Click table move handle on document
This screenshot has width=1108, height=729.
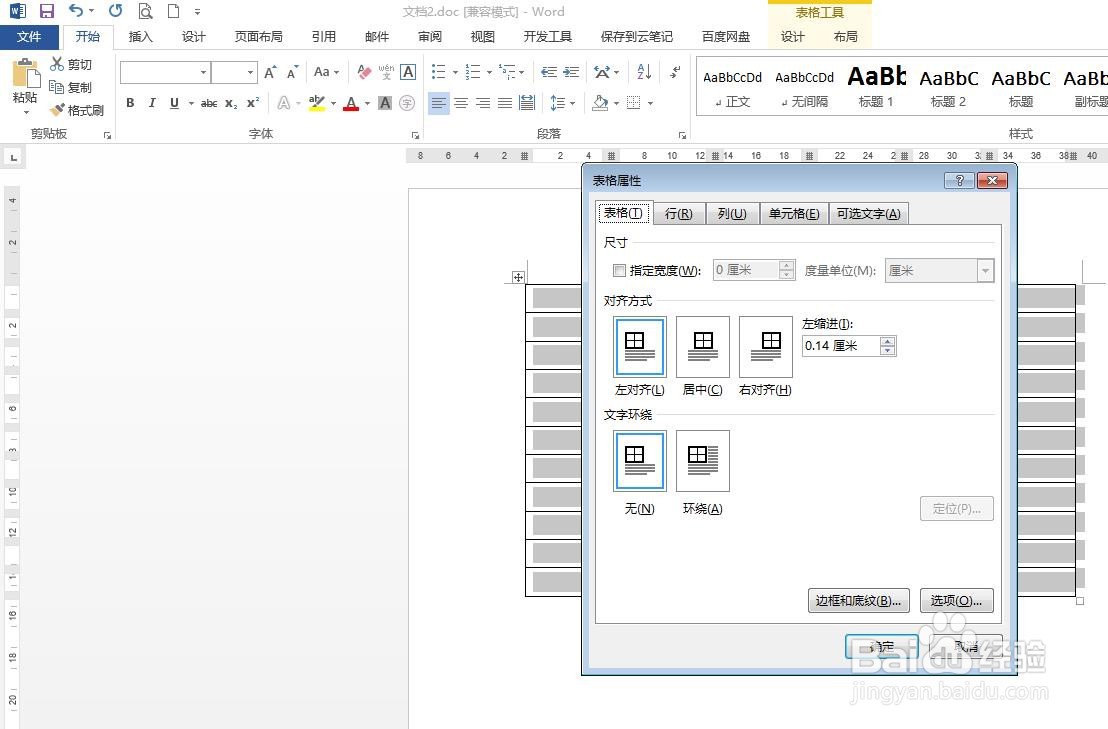tap(518, 277)
